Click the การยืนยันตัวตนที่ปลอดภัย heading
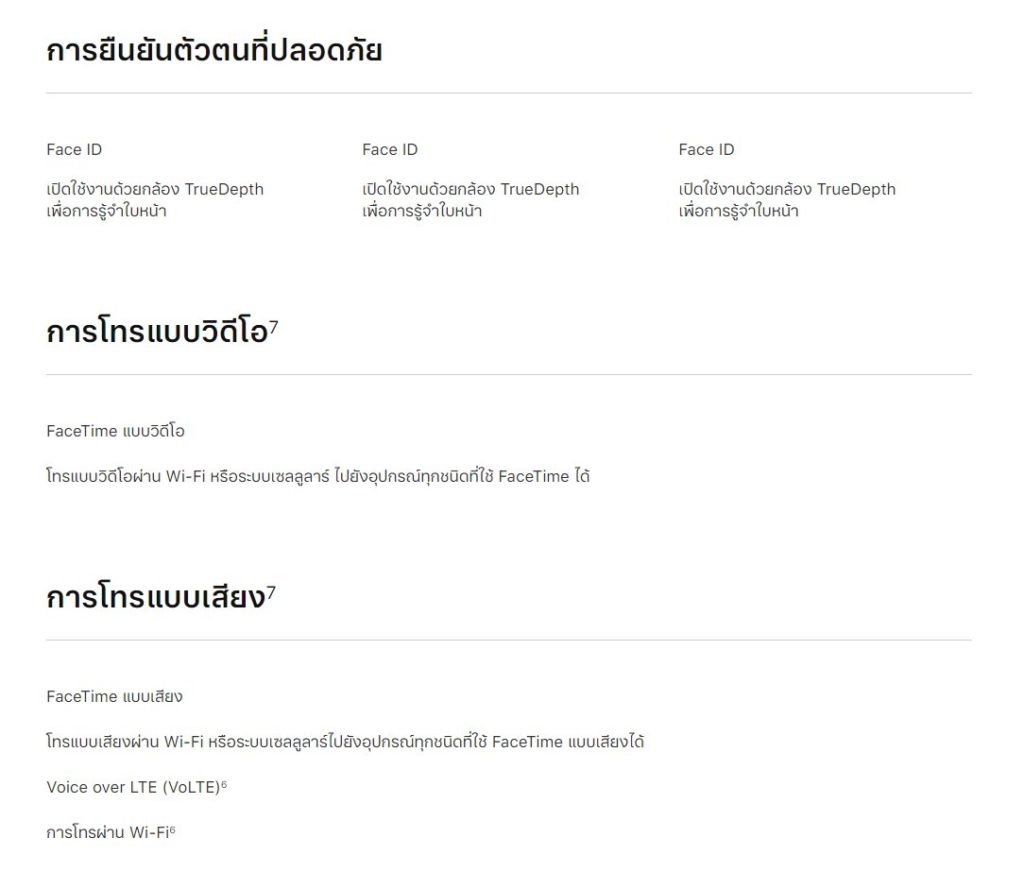 point(214,50)
